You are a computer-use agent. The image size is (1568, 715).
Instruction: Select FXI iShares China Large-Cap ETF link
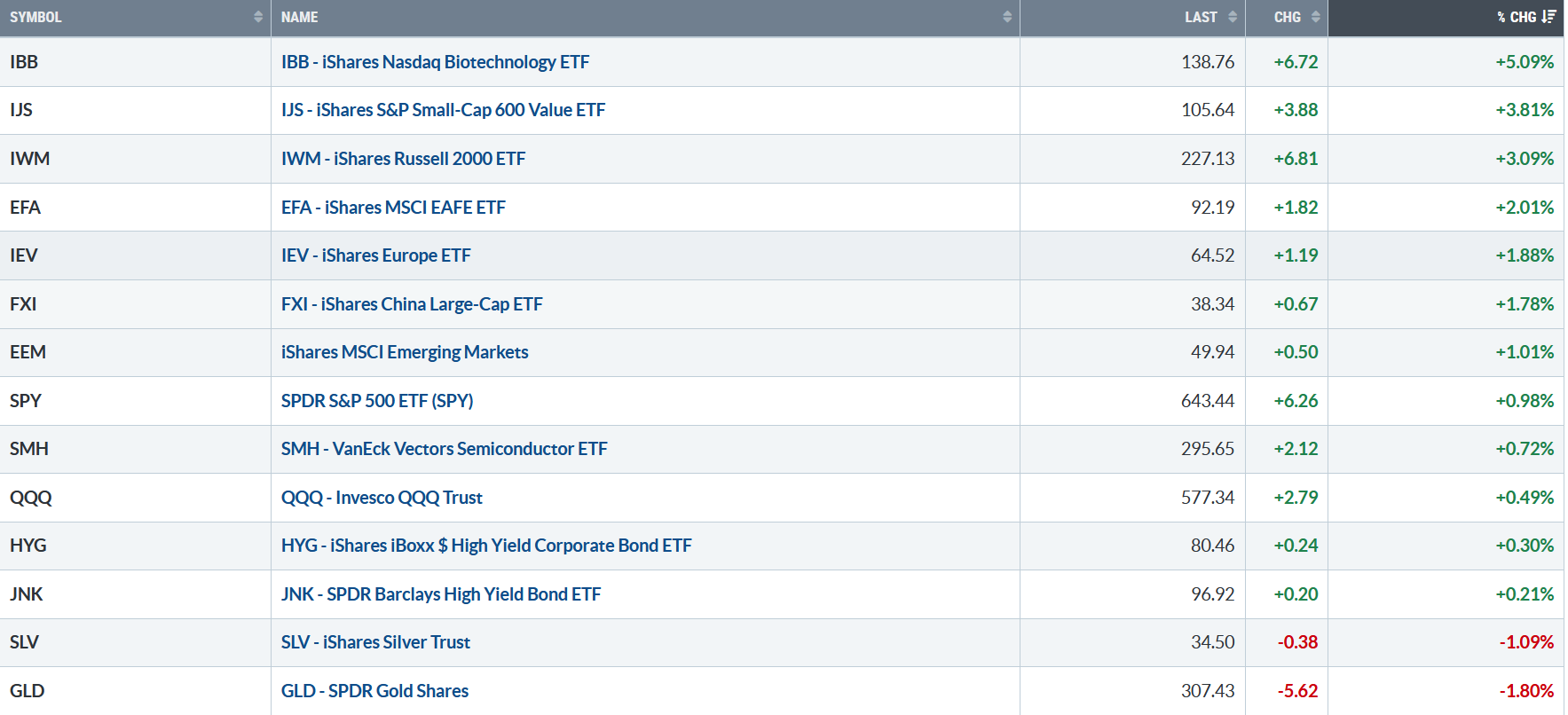(x=412, y=304)
